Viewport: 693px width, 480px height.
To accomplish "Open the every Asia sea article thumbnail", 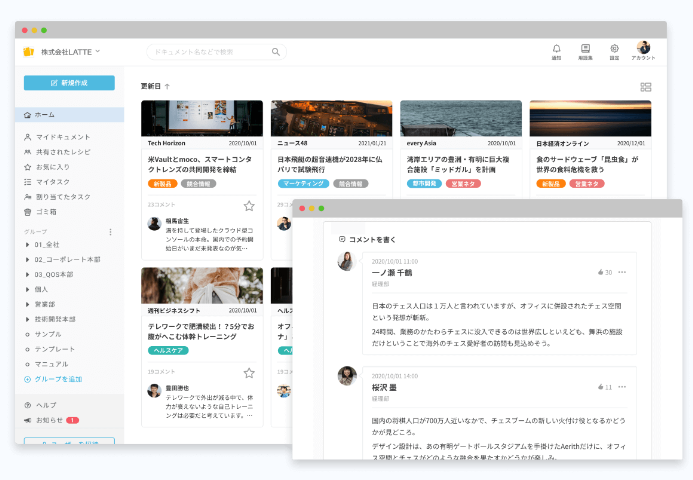I will 461,118.
